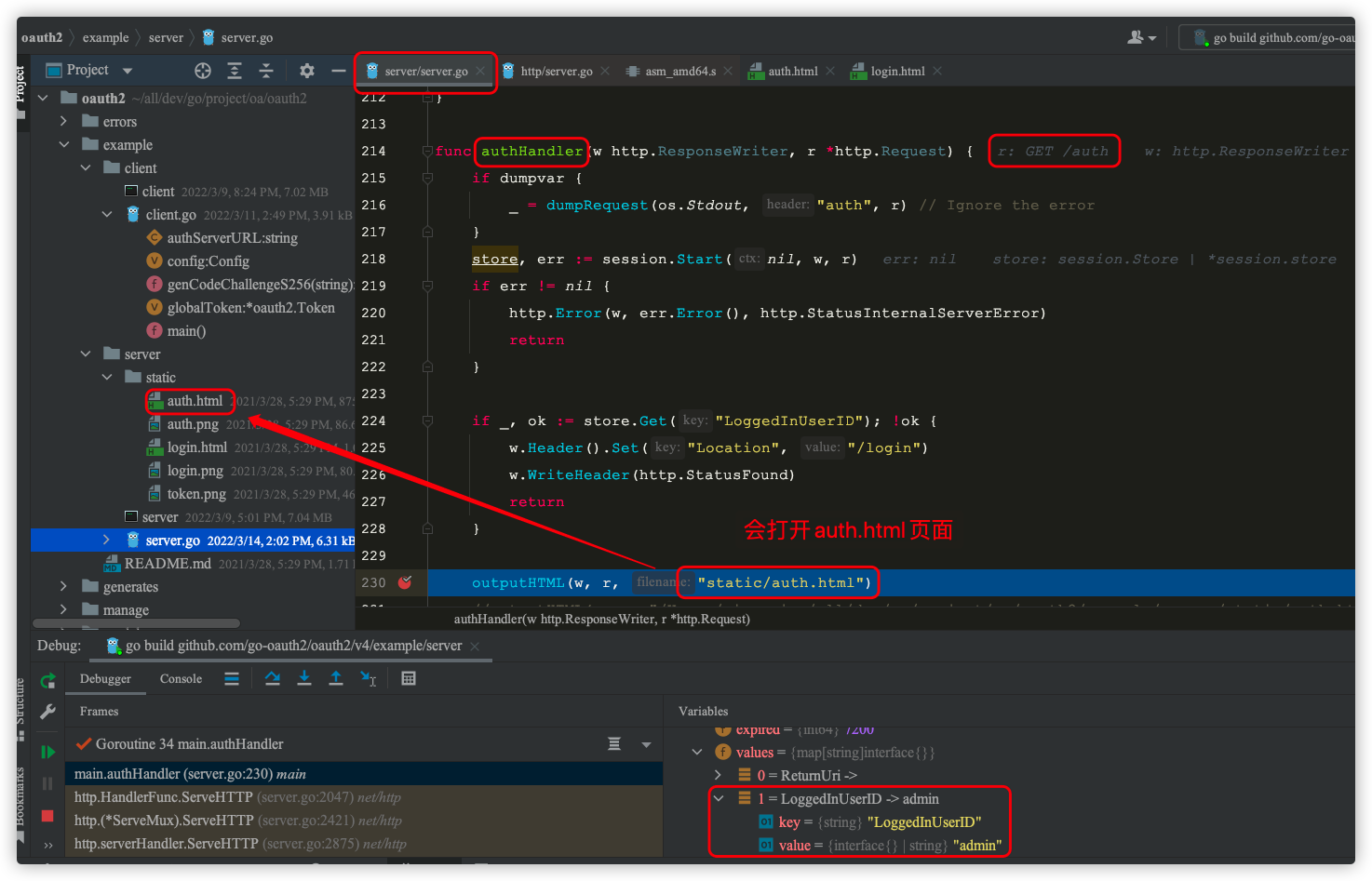
Task: Expand the generates folder chevron
Action: (63, 586)
